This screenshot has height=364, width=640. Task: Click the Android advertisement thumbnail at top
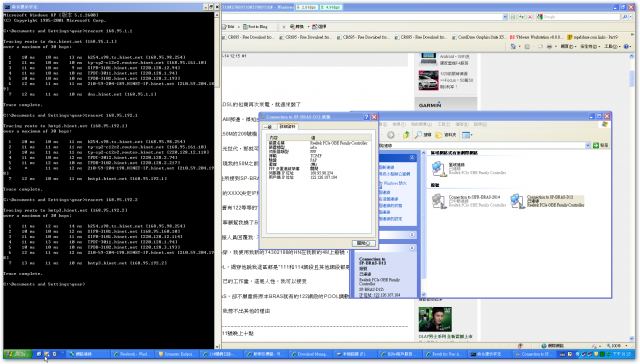(x=428, y=58)
